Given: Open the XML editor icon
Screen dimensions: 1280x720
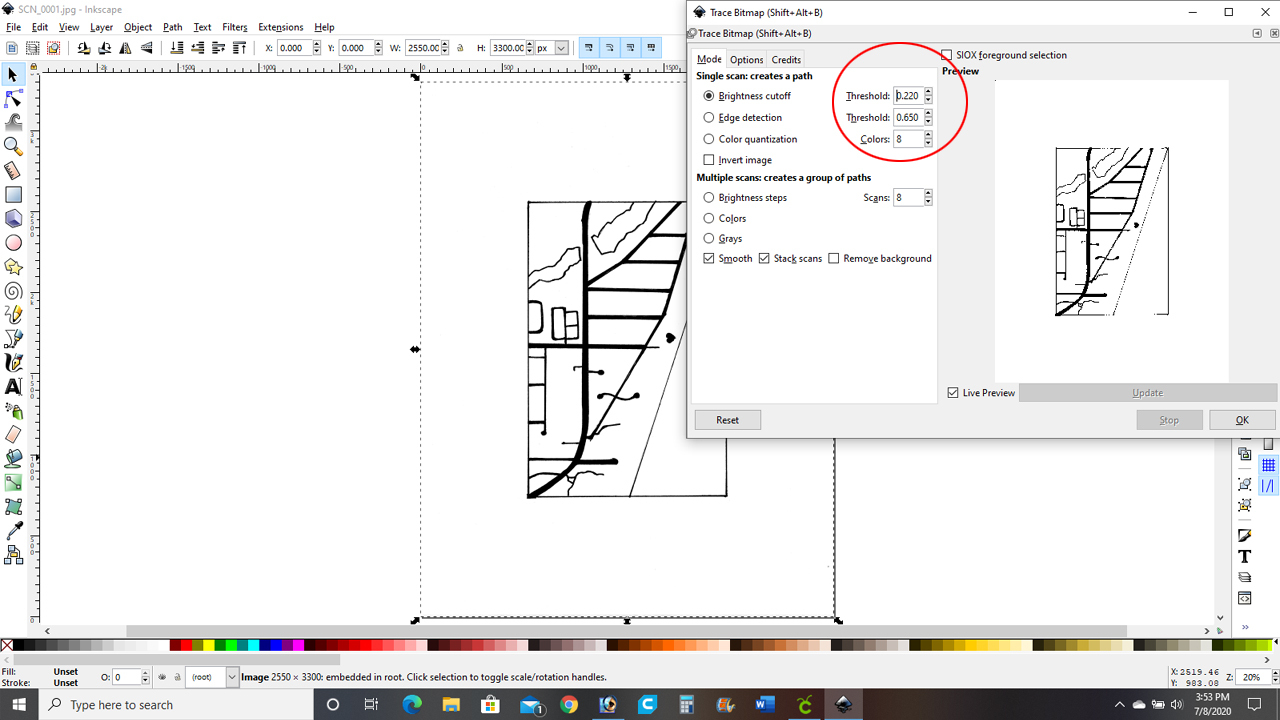Looking at the screenshot, I should point(1245,598).
